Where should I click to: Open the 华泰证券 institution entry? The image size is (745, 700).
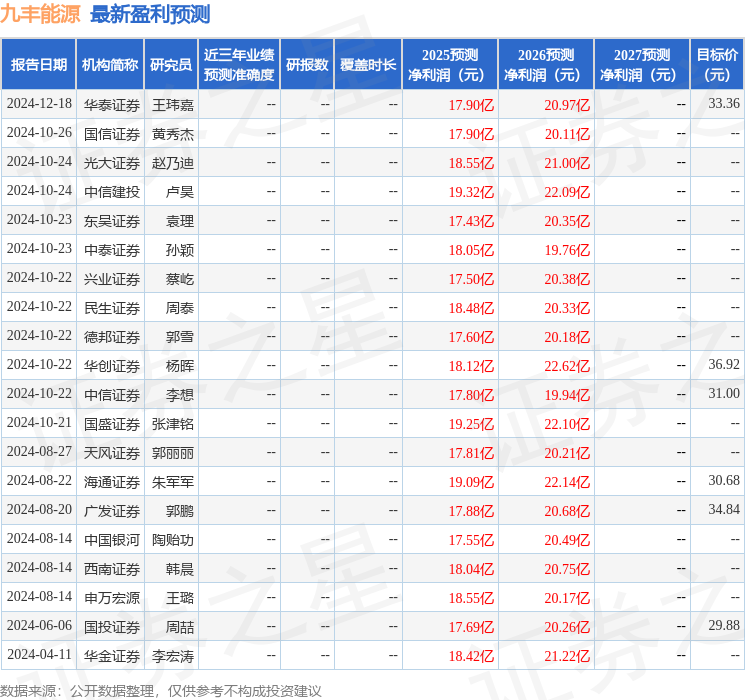[x=111, y=105]
